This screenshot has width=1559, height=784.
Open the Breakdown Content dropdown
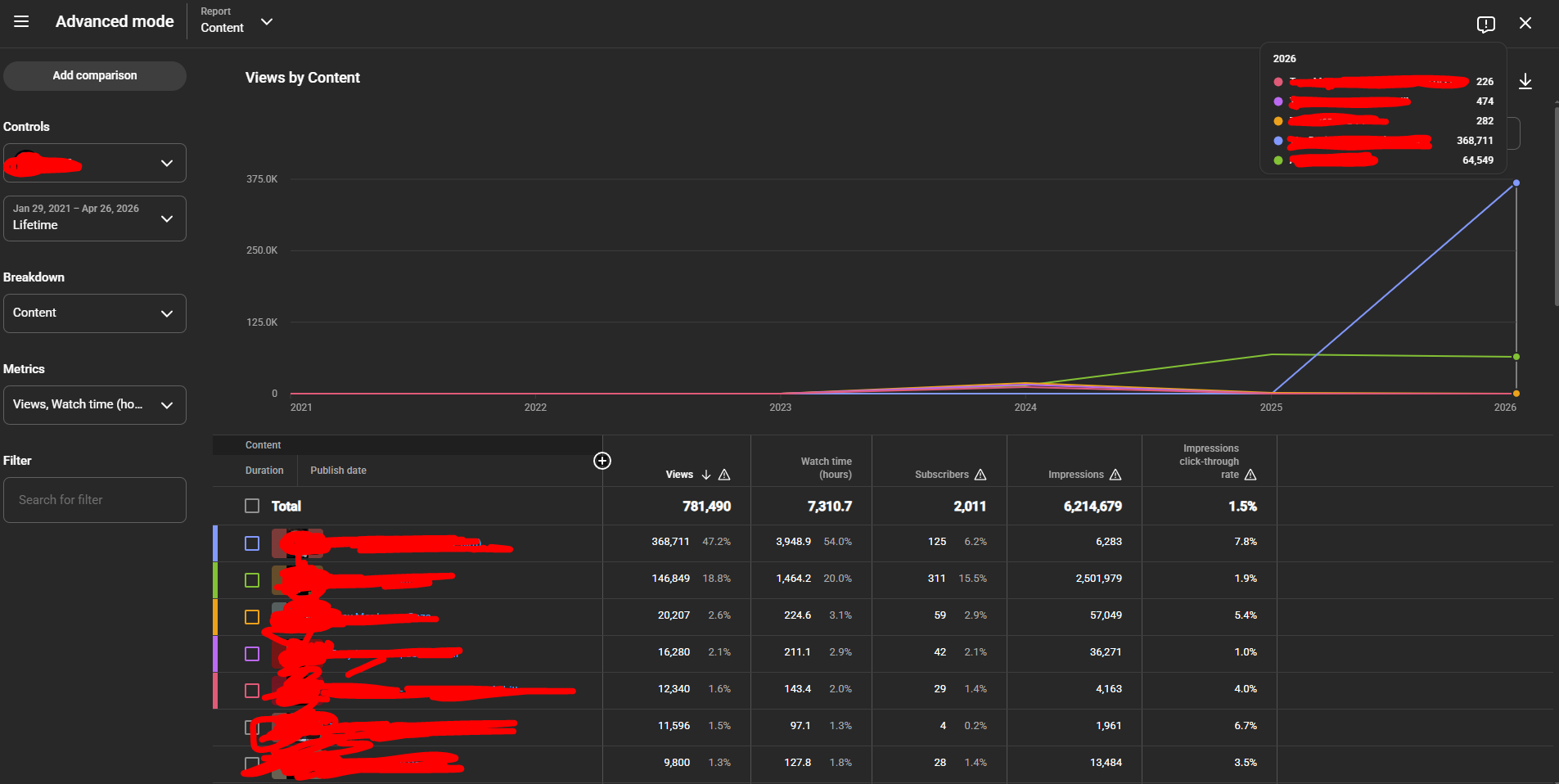pos(95,313)
